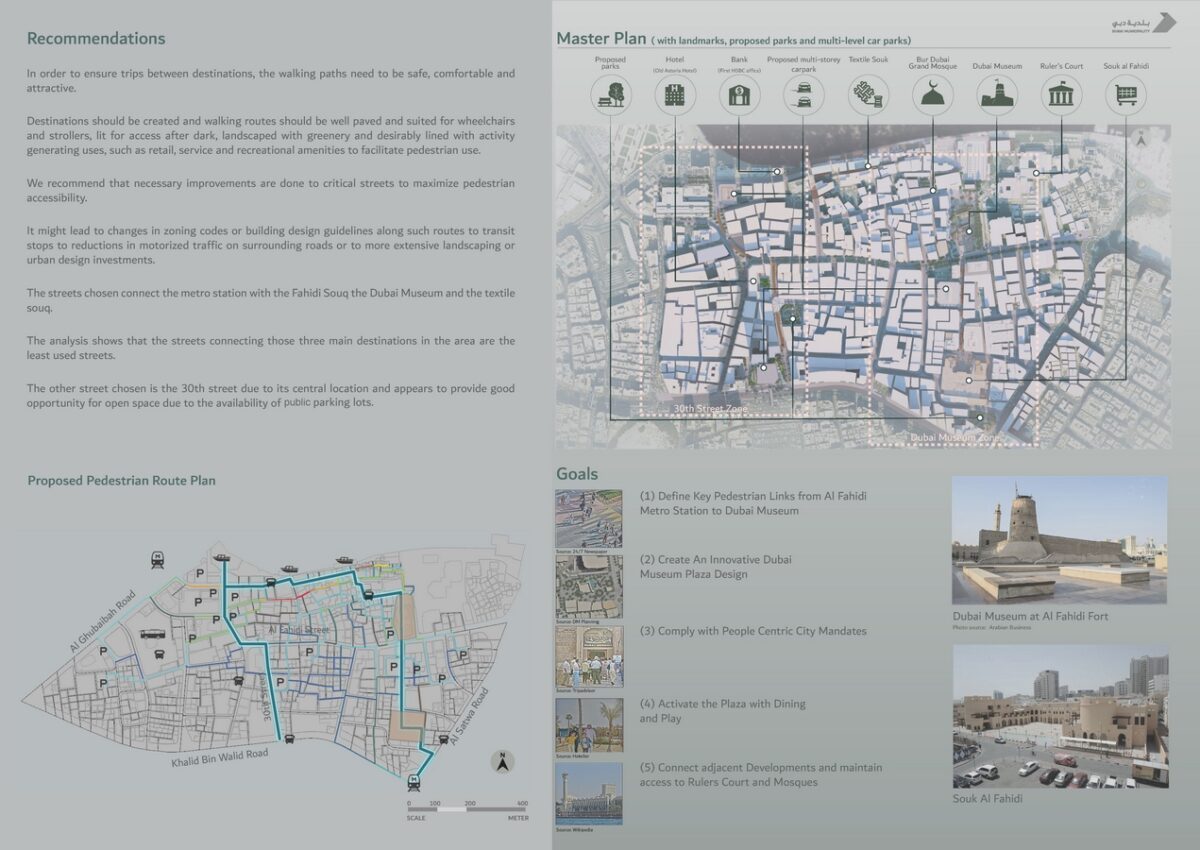This screenshot has height=850, width=1200.
Task: Click the Recommendations heading link
Action: pos(96,38)
